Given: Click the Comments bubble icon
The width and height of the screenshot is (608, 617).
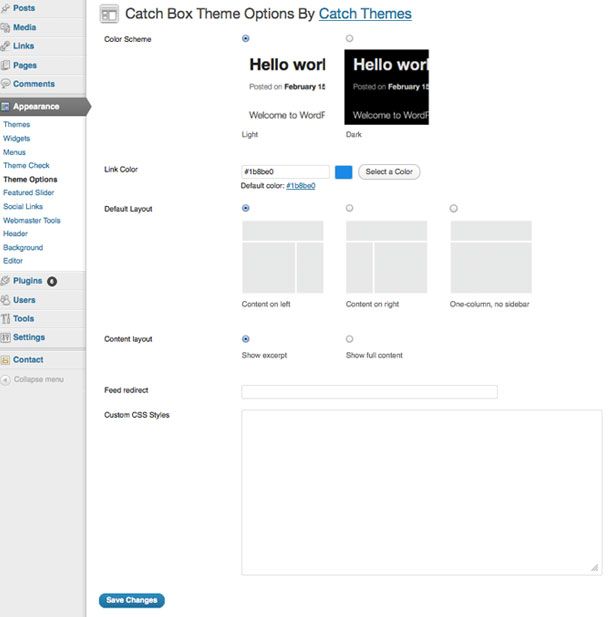Looking at the screenshot, I should [5, 84].
